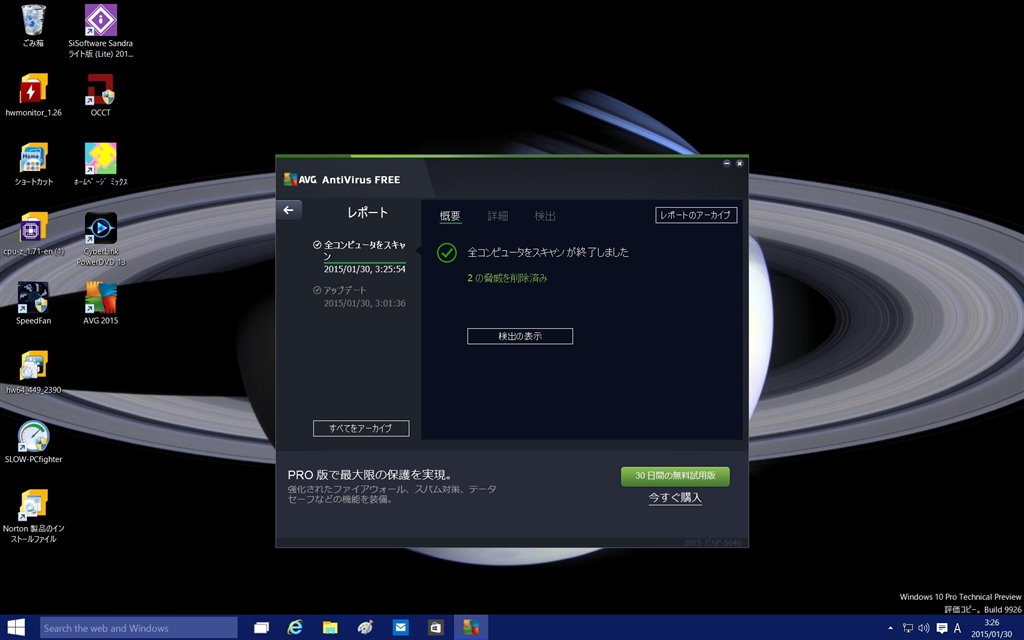The width and height of the screenshot is (1024, 640).
Task: Click the PRO 版で最大限の保護を実現 banner text
Action: [x=370, y=475]
